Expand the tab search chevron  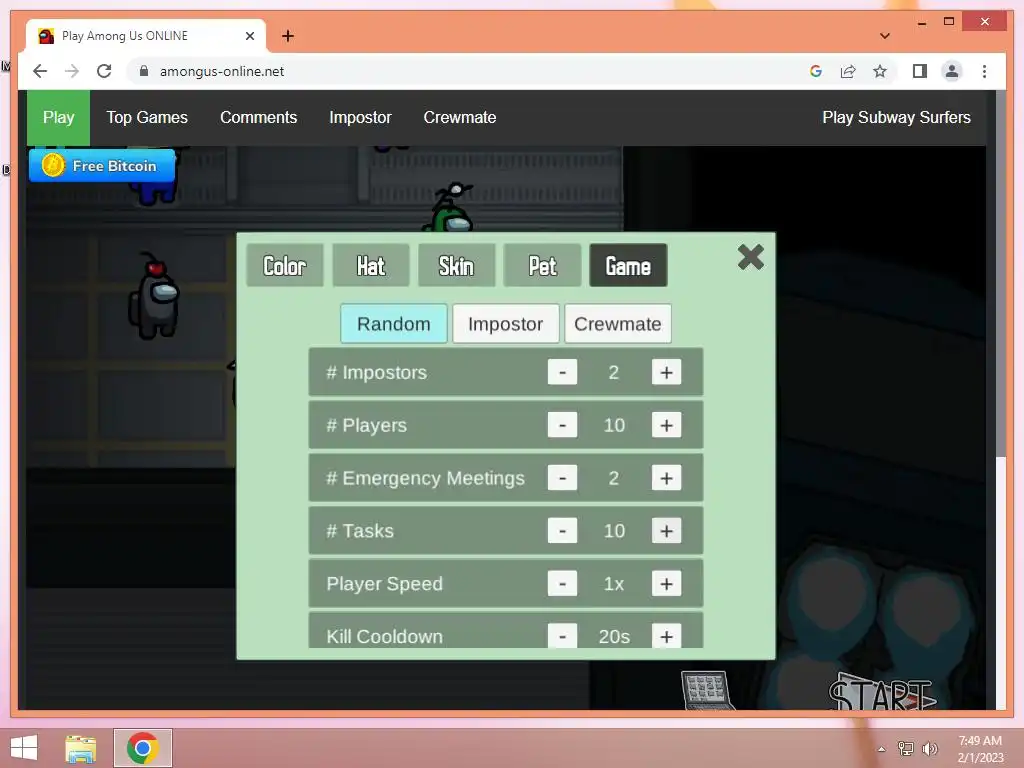[x=885, y=36]
